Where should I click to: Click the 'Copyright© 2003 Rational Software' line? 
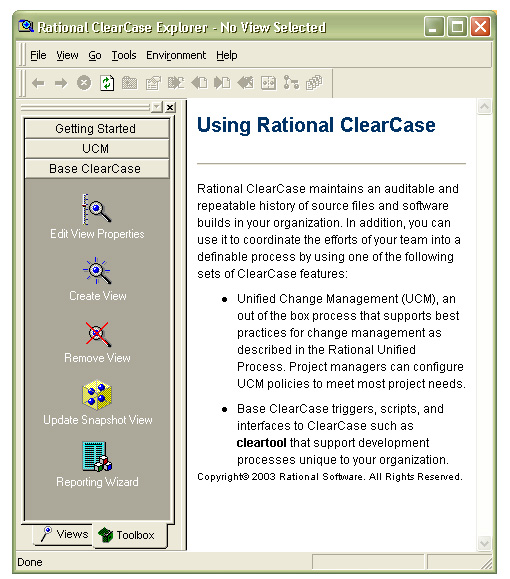pos(329,477)
